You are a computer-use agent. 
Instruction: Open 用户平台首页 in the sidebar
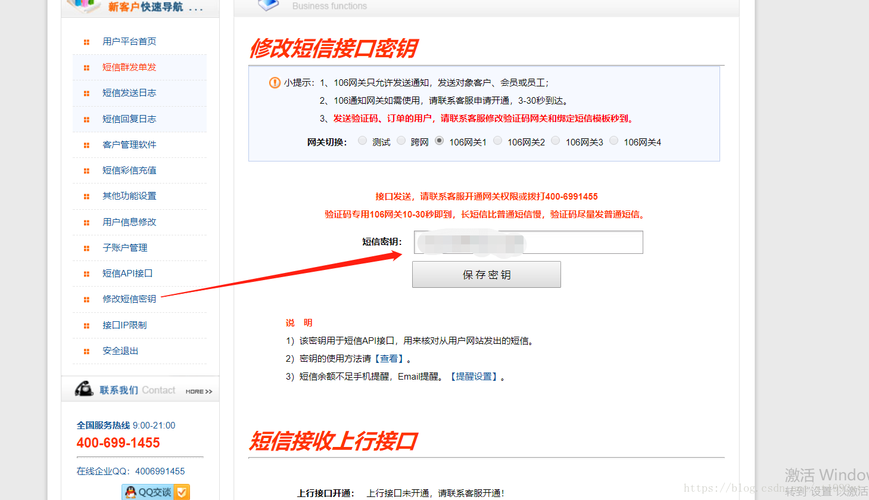129,42
